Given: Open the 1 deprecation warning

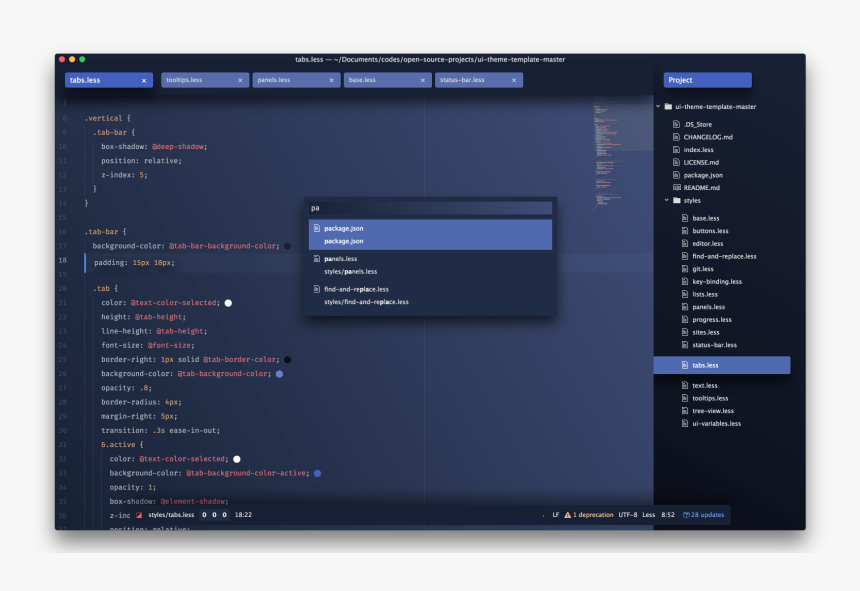Looking at the screenshot, I should coord(589,515).
